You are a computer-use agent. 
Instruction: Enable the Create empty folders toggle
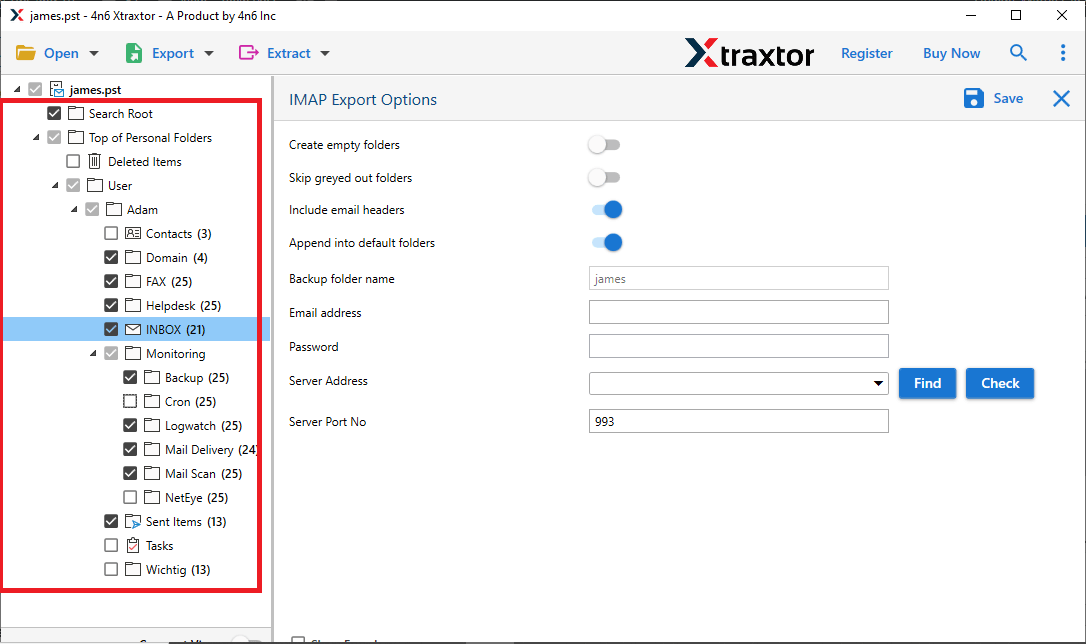point(604,144)
